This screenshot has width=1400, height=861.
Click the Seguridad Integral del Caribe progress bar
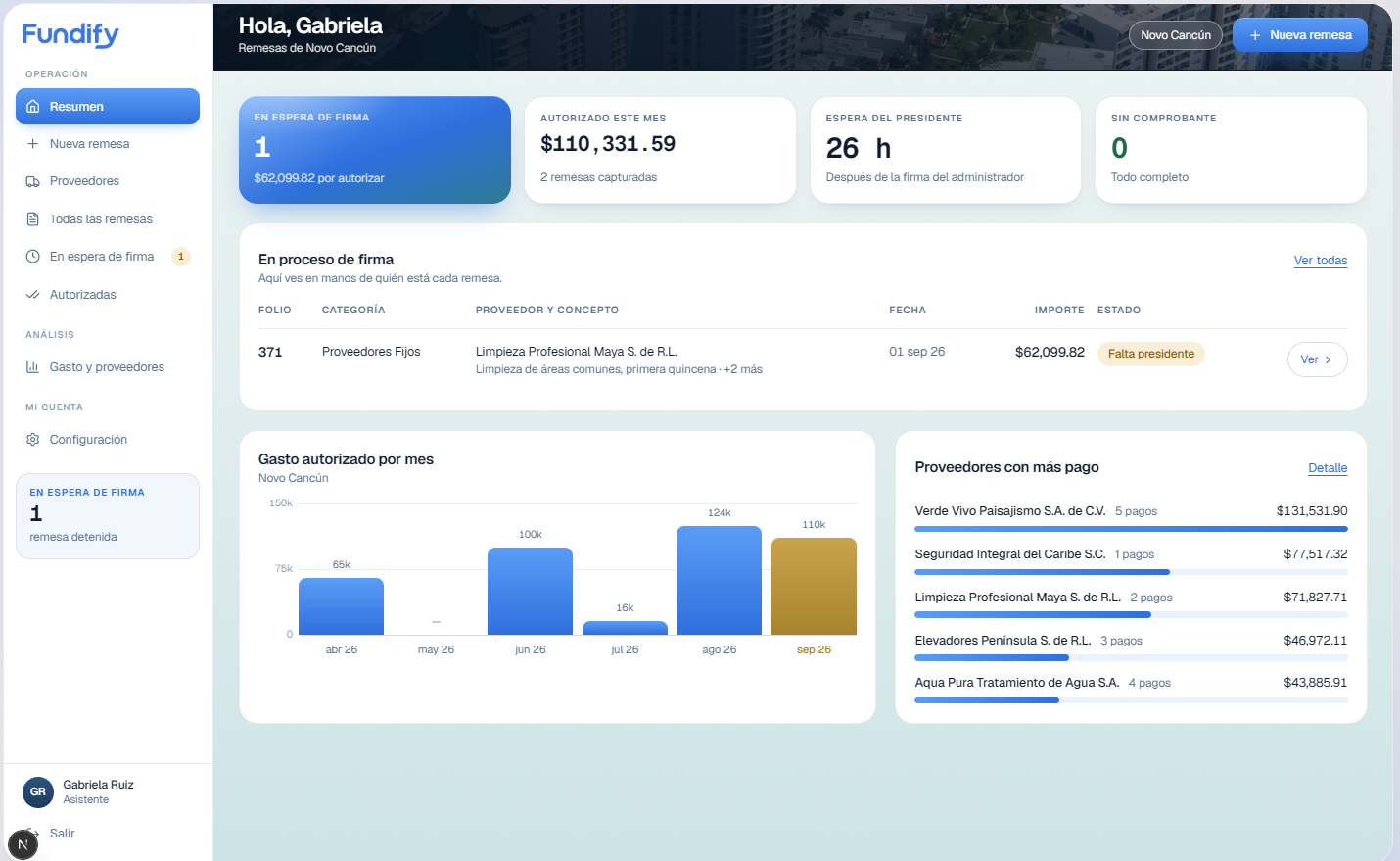tap(1131, 572)
